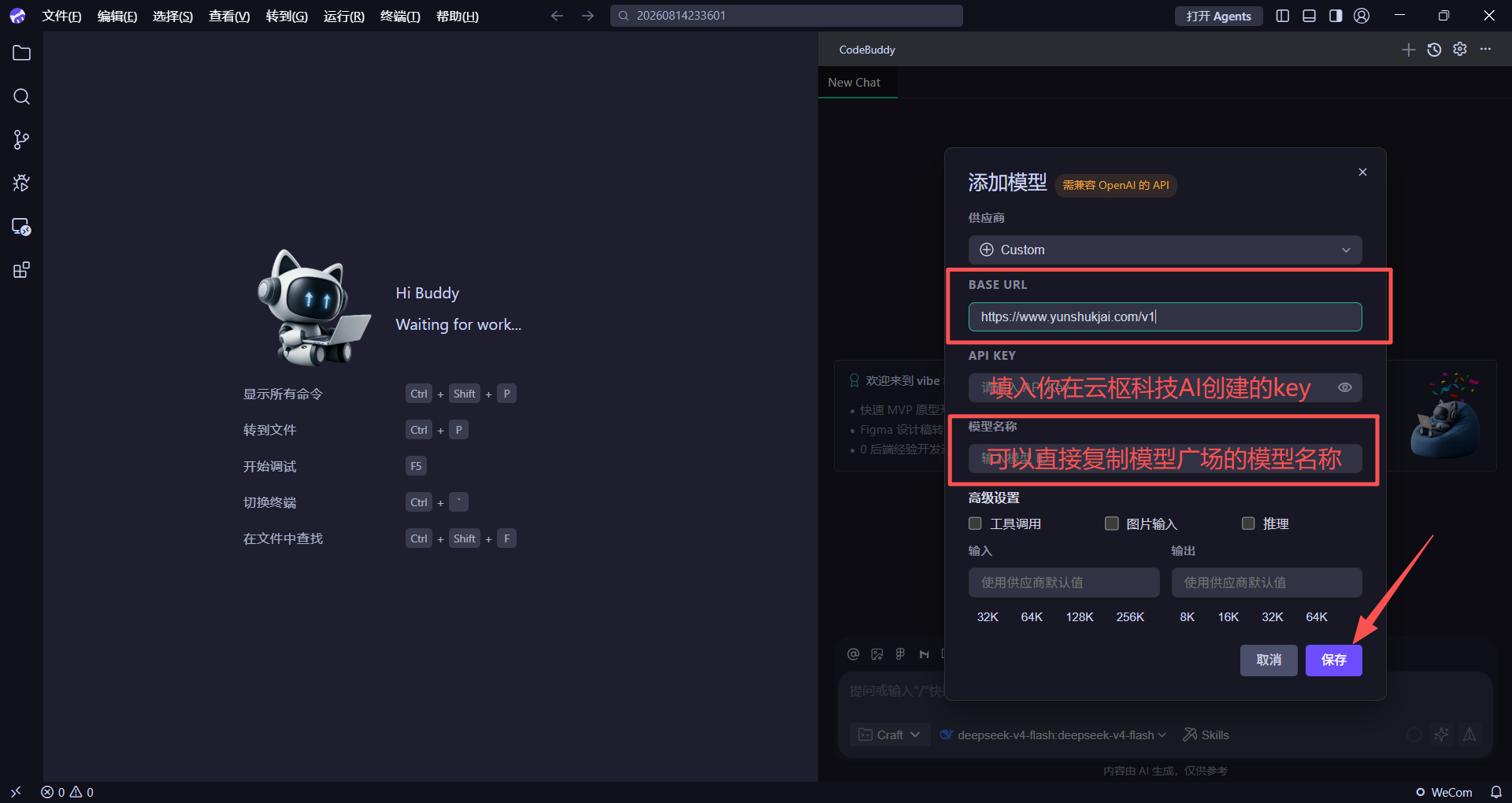Viewport: 1512px width, 803px height.
Task: Open the Run and Debug bug icon
Action: click(x=21, y=183)
